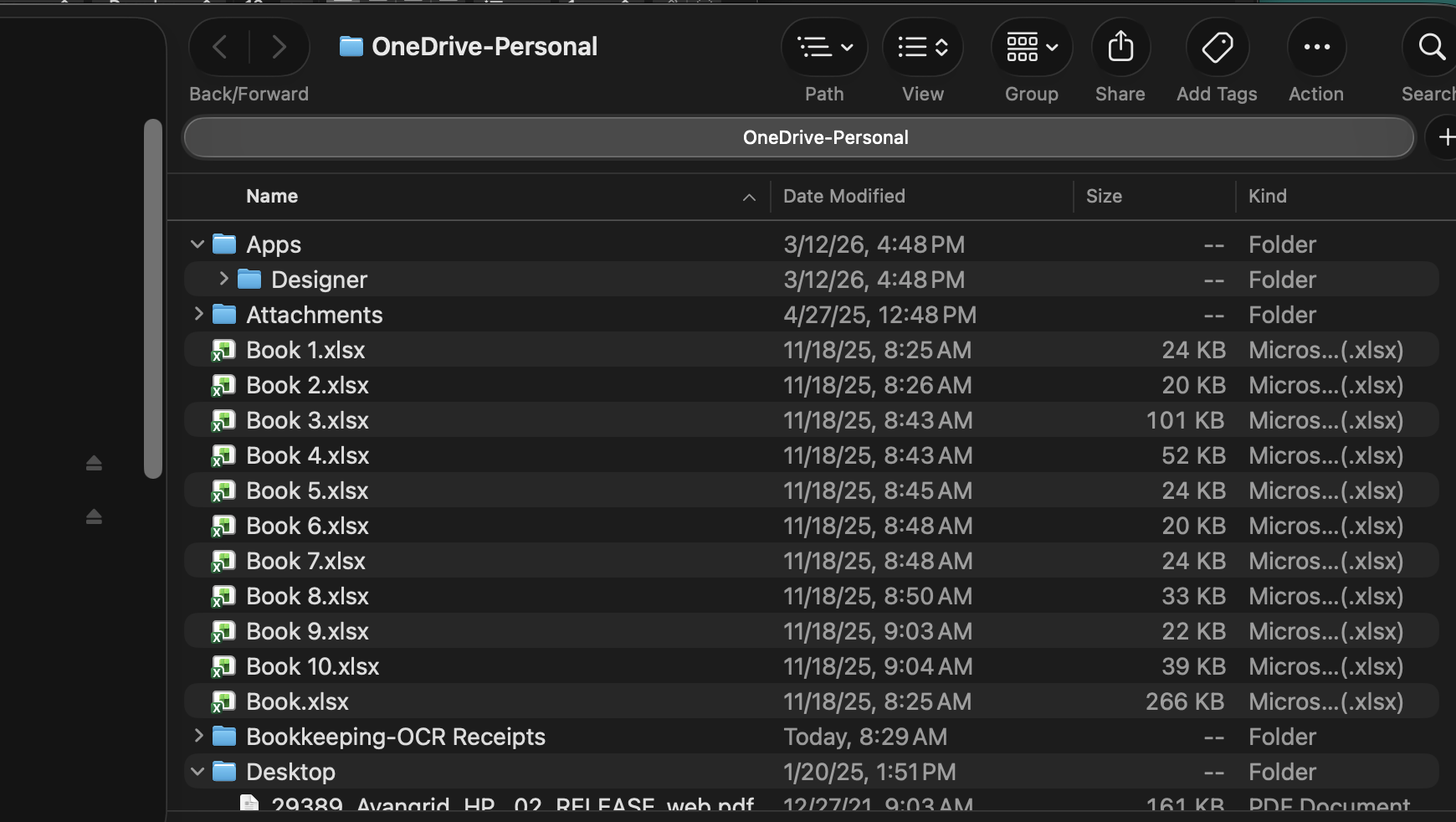Select the Desktop folder icon

coord(224,771)
